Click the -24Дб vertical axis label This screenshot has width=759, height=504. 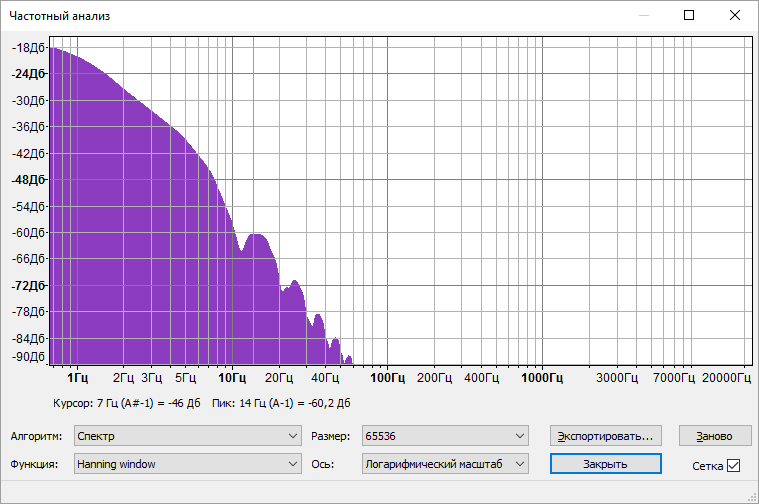pyautogui.click(x=28, y=74)
